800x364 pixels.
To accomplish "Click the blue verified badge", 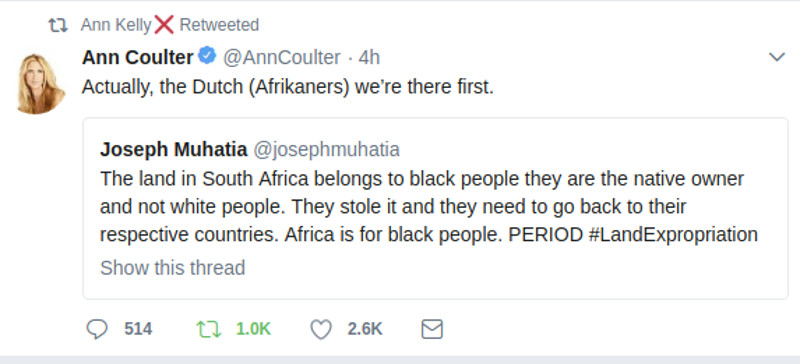I will (207, 56).
